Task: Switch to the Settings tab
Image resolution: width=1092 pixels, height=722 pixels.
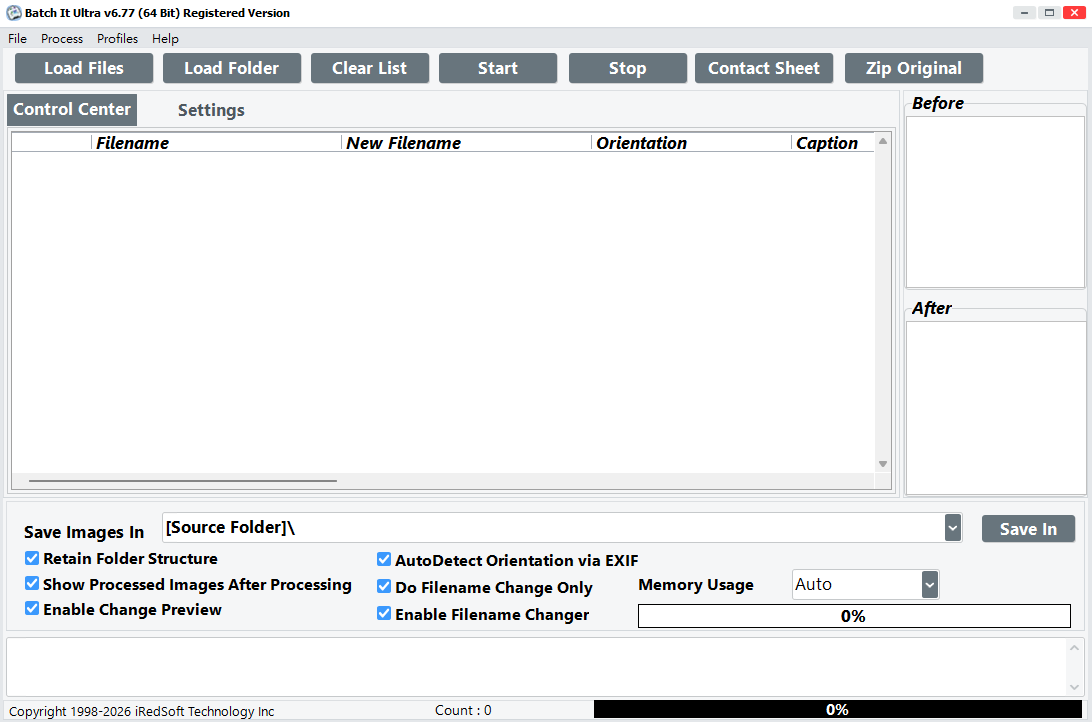Action: (211, 110)
